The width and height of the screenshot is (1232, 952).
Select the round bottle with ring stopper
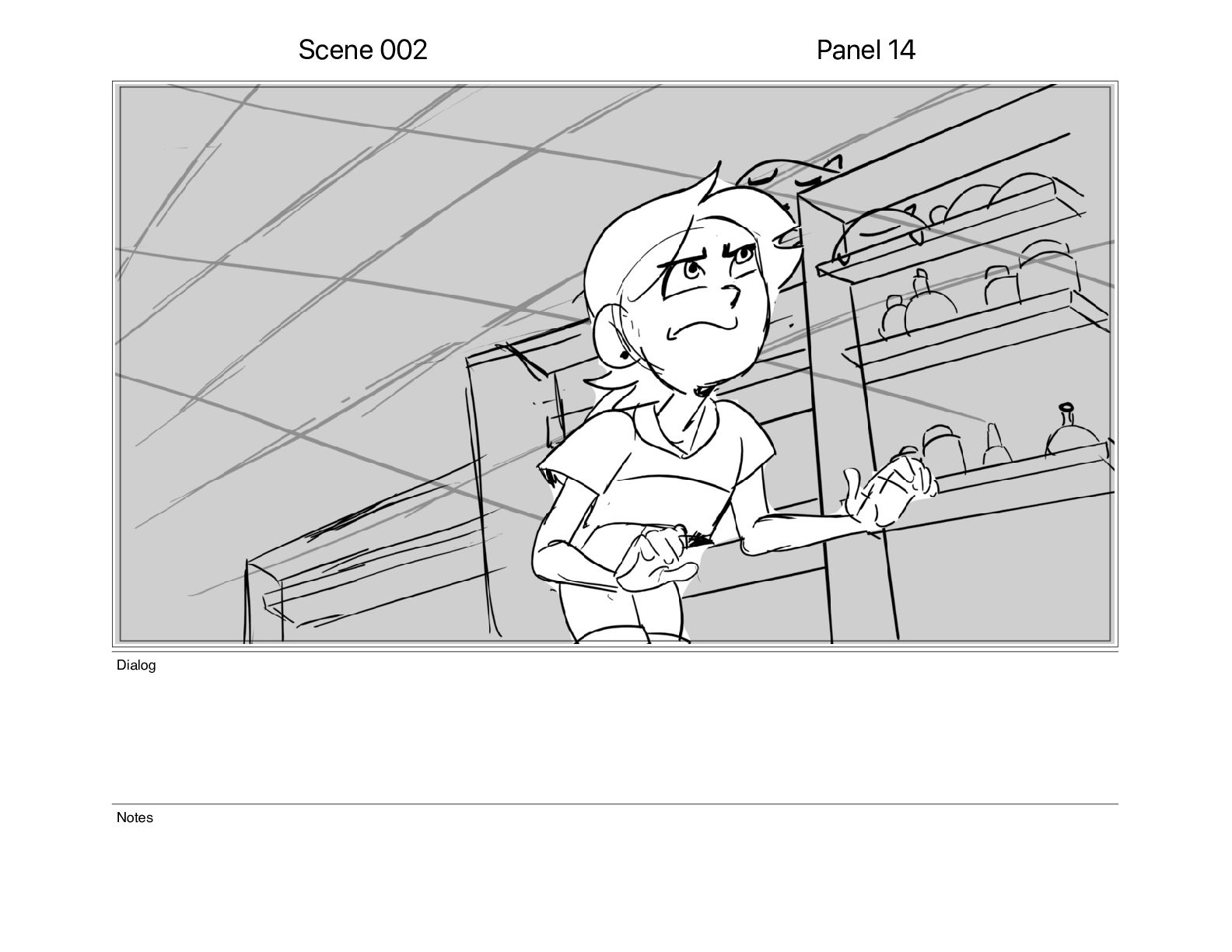pyautogui.click(x=1072, y=432)
